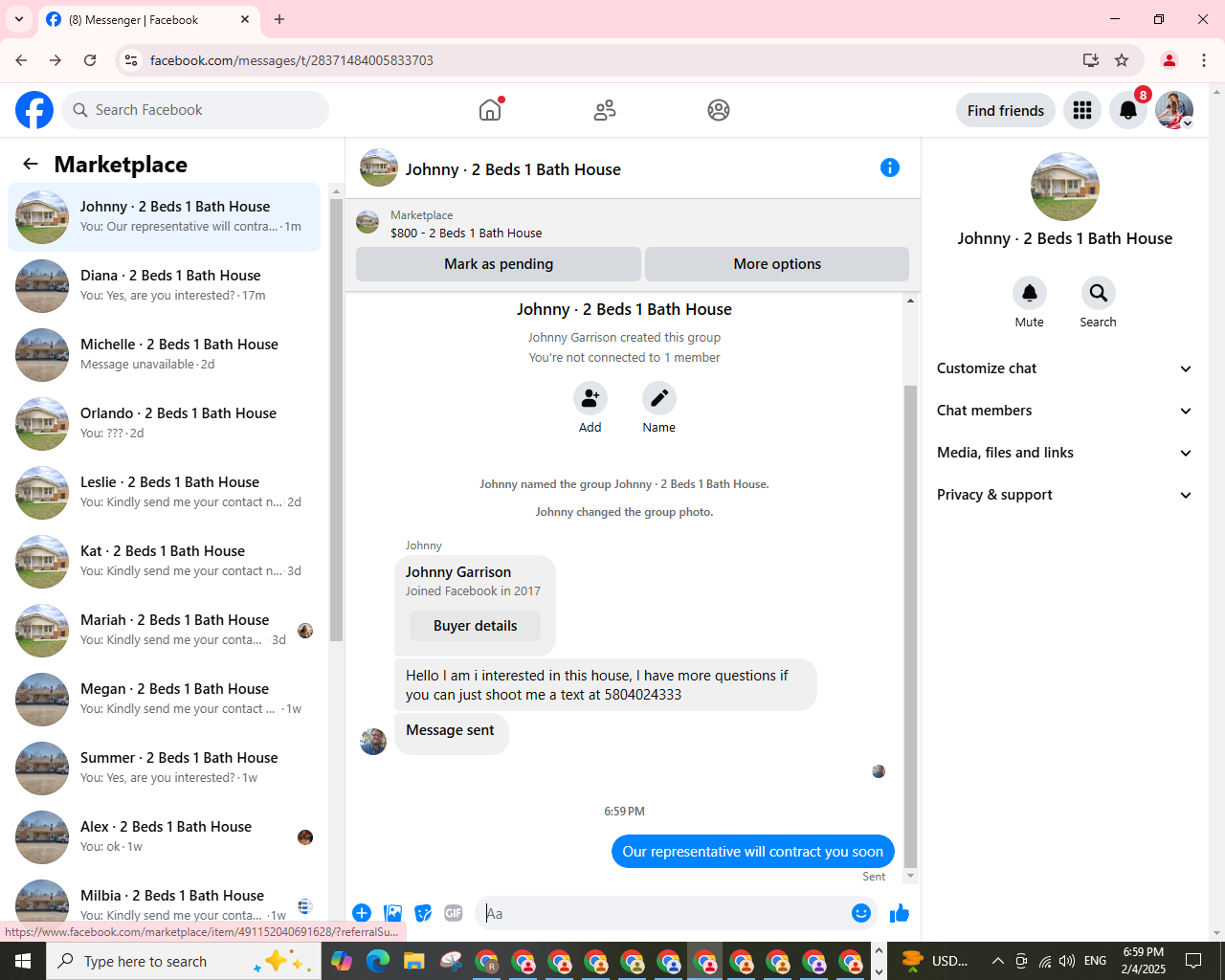Image resolution: width=1225 pixels, height=980 pixels.
Task: Click the Find friends button
Action: pyautogui.click(x=1006, y=110)
